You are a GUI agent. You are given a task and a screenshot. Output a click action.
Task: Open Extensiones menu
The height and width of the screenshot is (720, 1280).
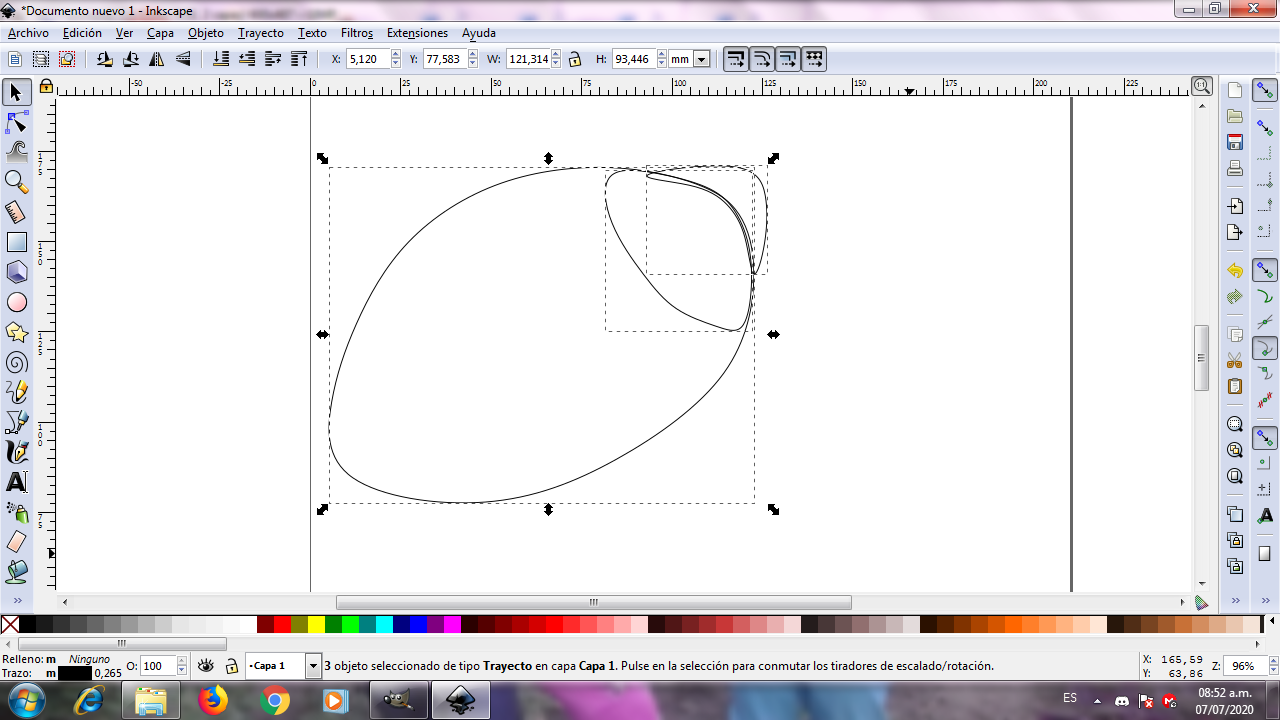pos(417,33)
